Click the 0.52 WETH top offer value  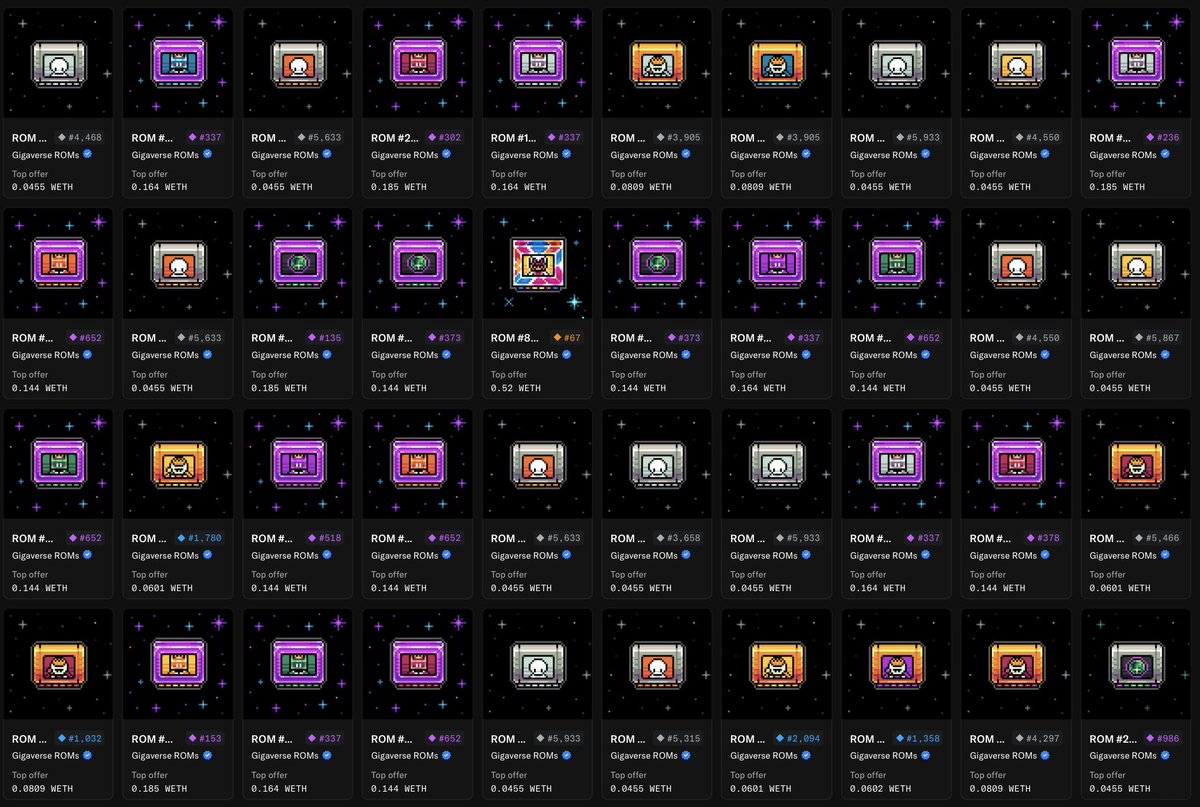(x=516, y=388)
